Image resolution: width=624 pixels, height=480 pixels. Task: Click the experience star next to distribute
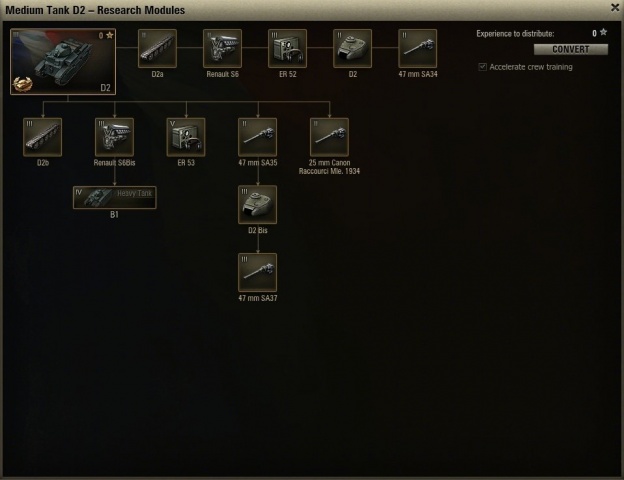(x=603, y=32)
